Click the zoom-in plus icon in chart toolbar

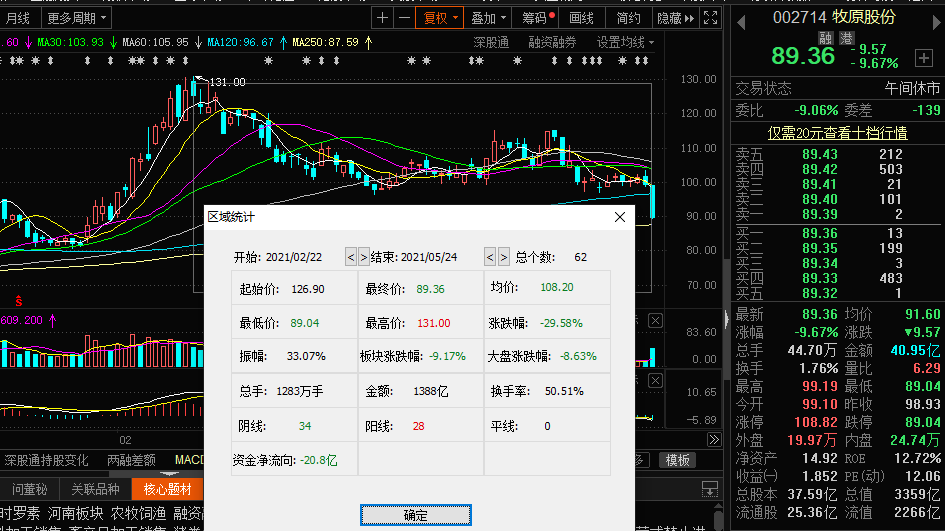click(383, 18)
